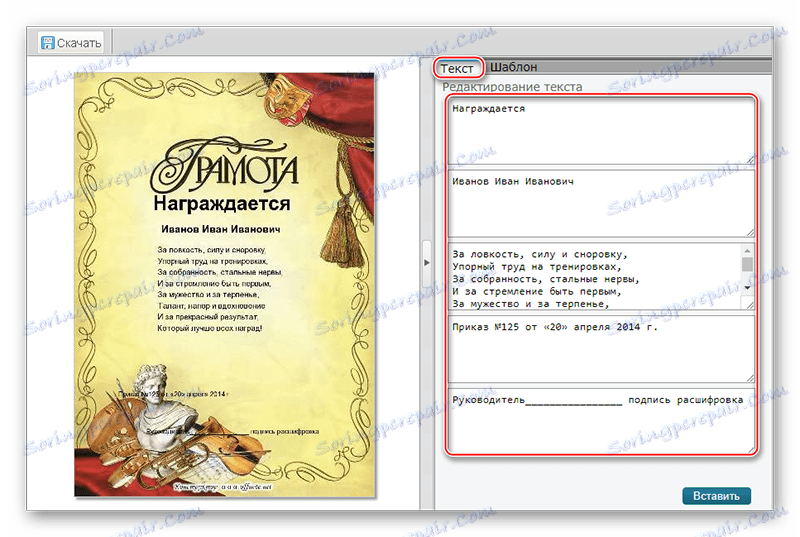
Task: Edit the Руководитель signature field
Action: point(602,421)
